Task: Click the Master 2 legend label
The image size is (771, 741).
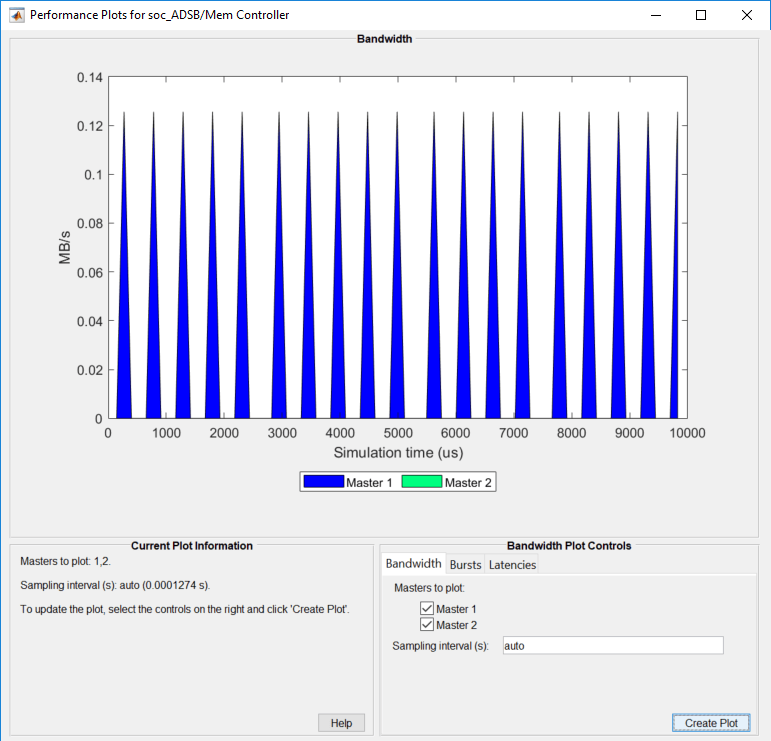Action: (x=468, y=483)
